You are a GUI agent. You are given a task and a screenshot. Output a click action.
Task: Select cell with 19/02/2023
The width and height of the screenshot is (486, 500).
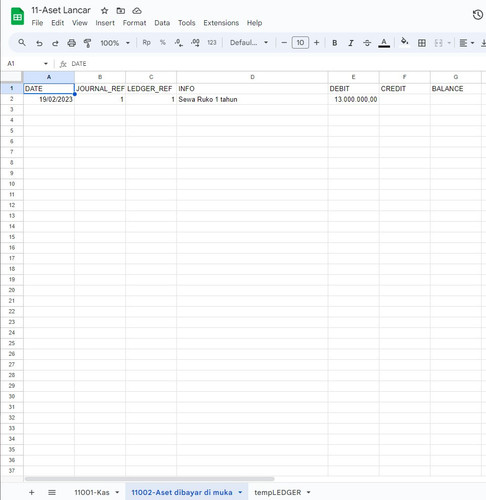point(49,99)
